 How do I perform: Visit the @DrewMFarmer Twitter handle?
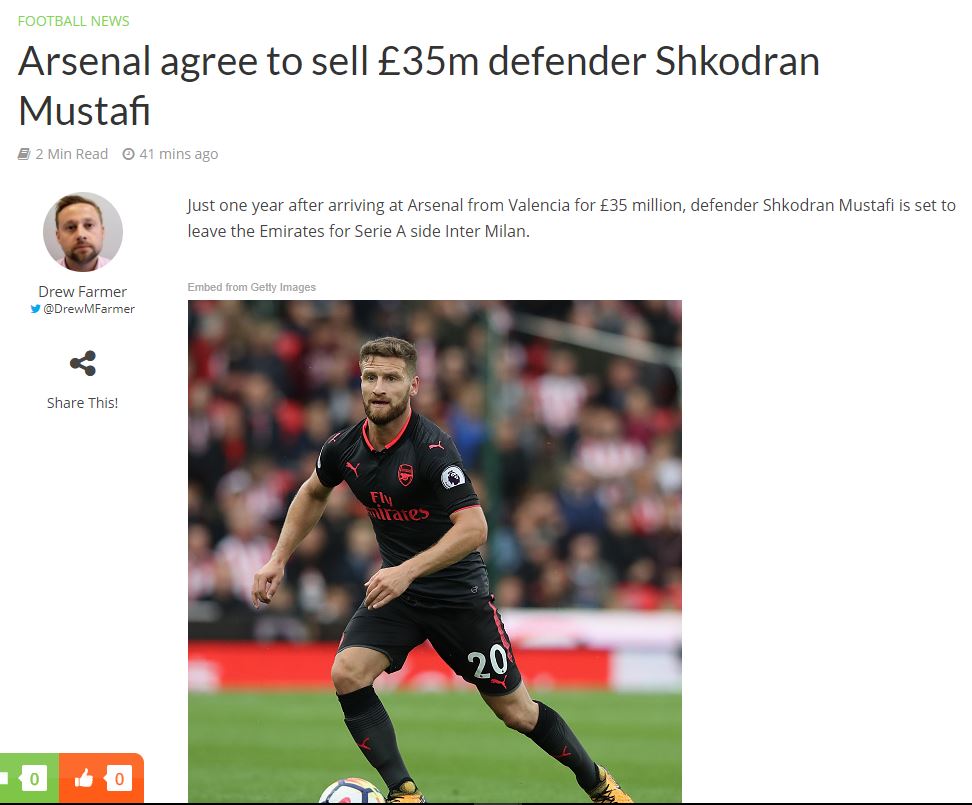pos(89,309)
